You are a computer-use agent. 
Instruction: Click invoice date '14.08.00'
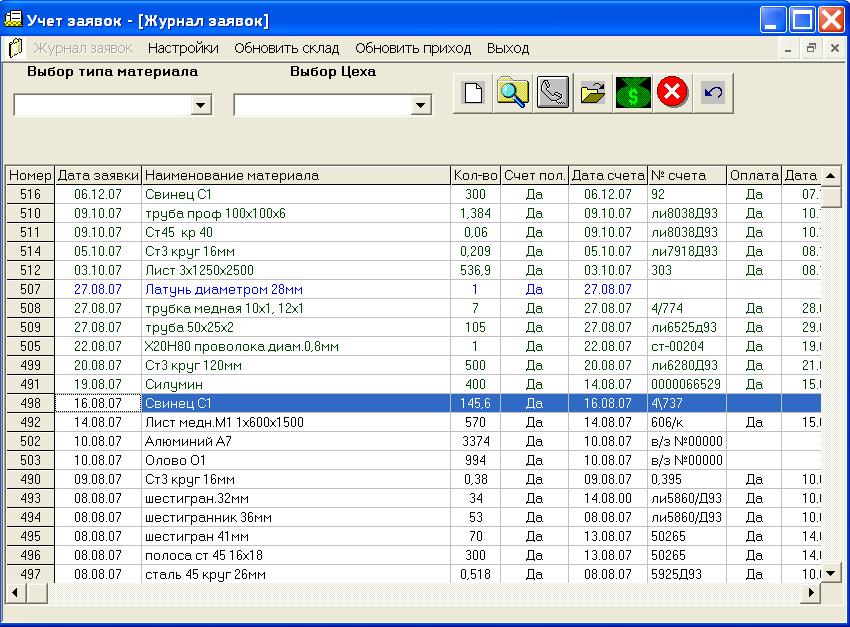[x=608, y=498]
